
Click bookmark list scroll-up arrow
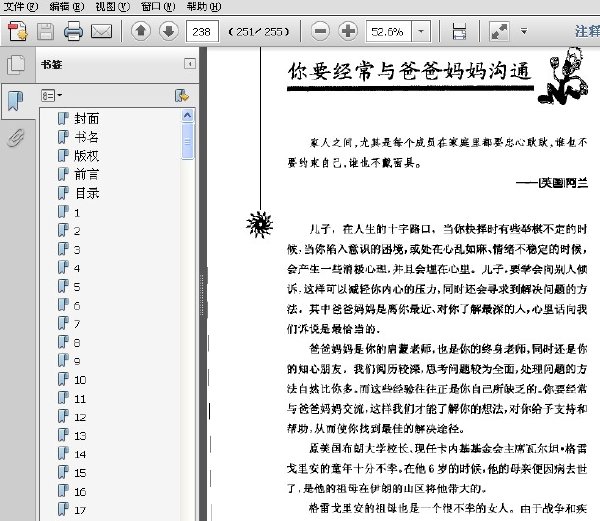tap(188, 116)
